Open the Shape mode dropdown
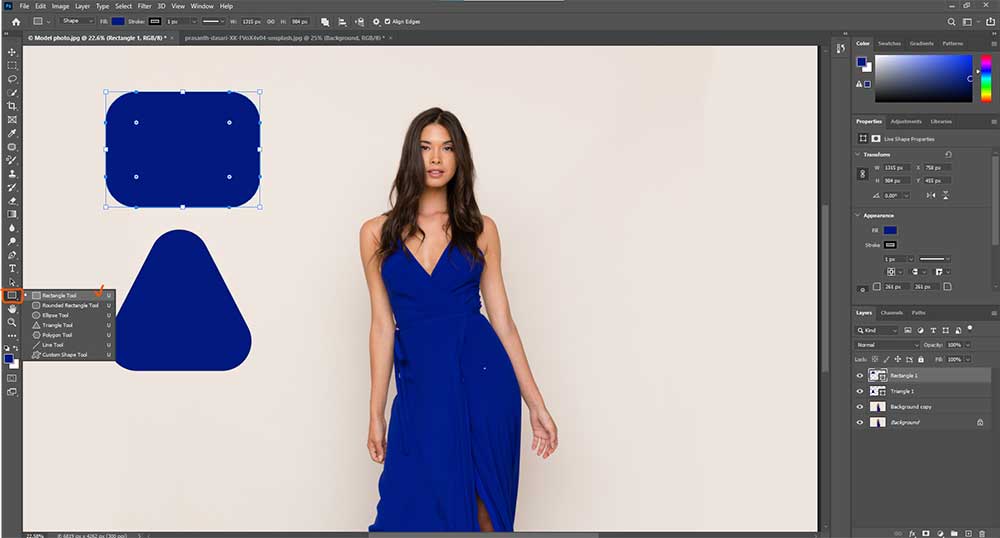Image resolution: width=1000 pixels, height=538 pixels. coord(76,21)
